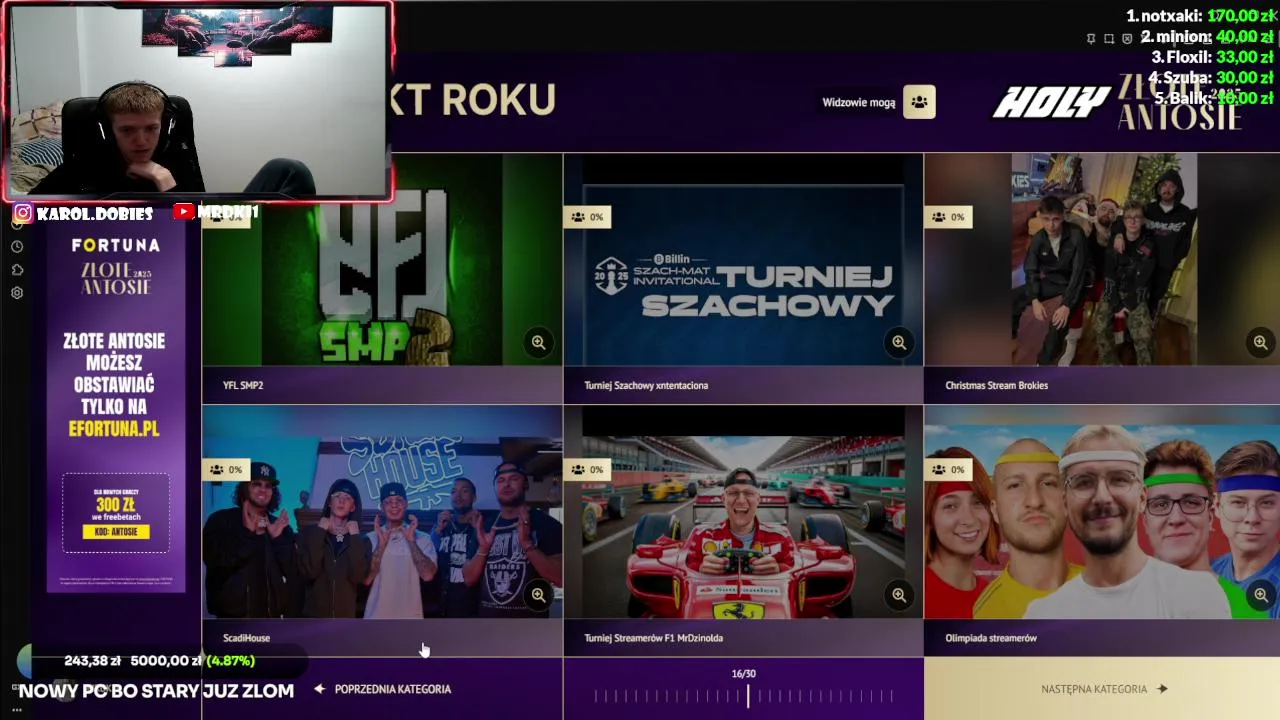Click the donor Floxil 33,00 zł entry
Image resolution: width=1280 pixels, height=720 pixels.
coord(1212,58)
